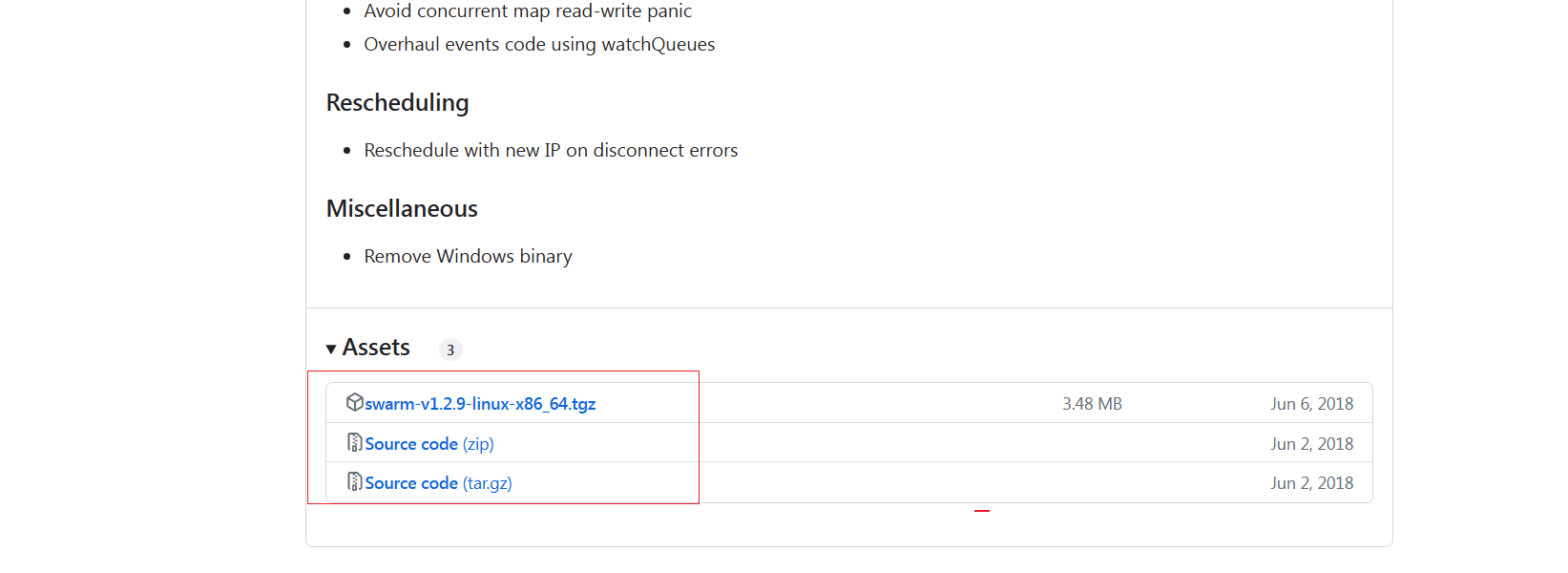1568x573 pixels.
Task: Click package icon beside swarm tgz asset
Action: coord(354,402)
